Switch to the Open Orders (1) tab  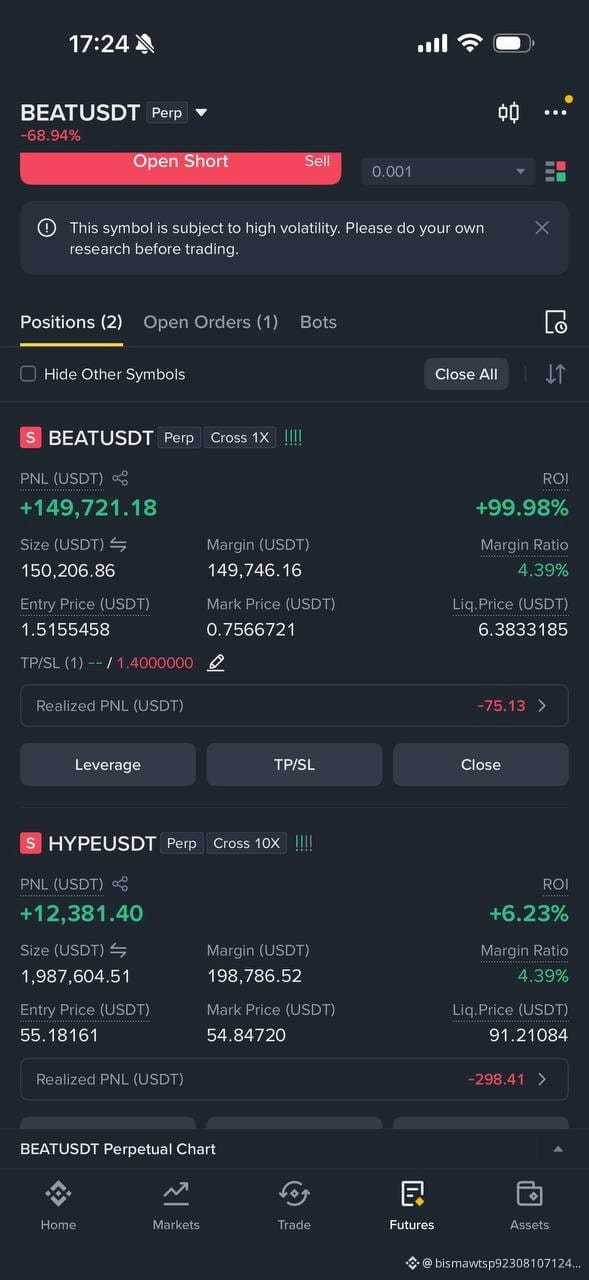(211, 322)
